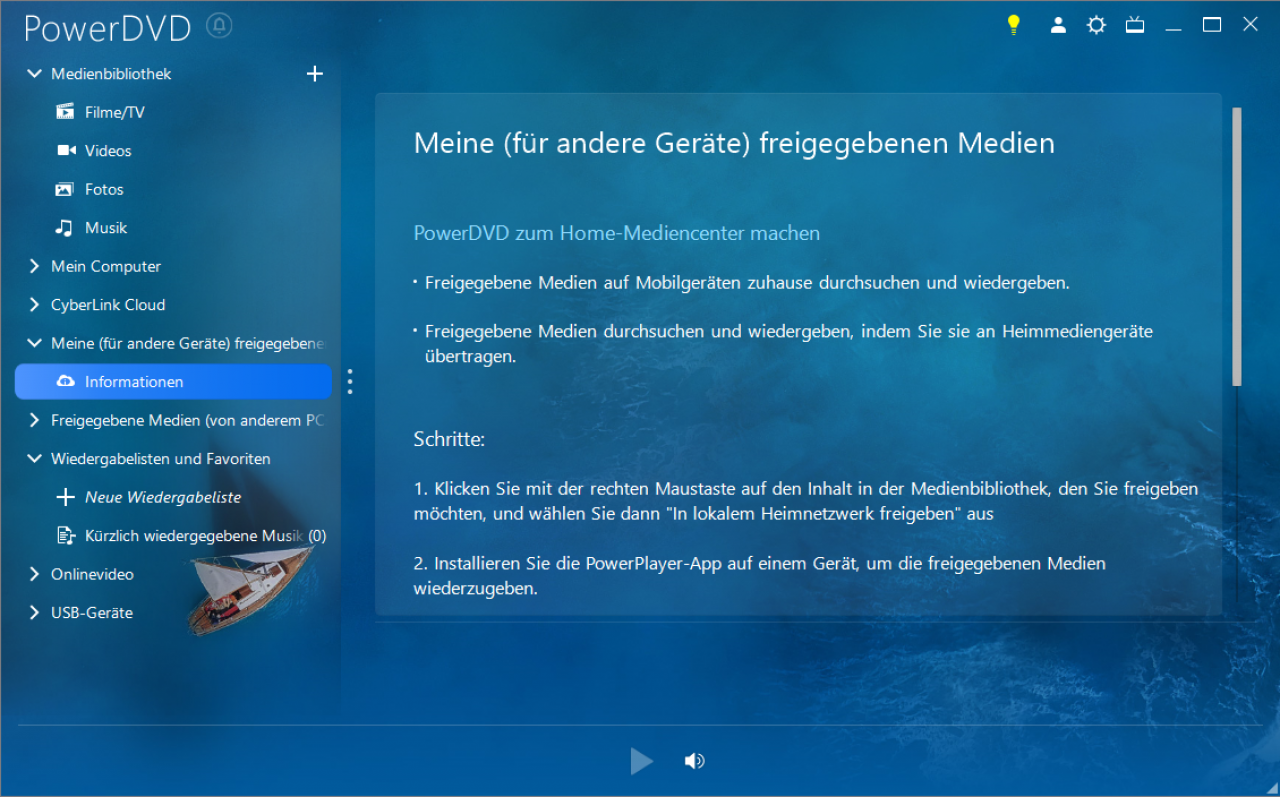The image size is (1280, 797).
Task: Click the Wiedergabelisten und Favoriten label
Action: pos(161,458)
